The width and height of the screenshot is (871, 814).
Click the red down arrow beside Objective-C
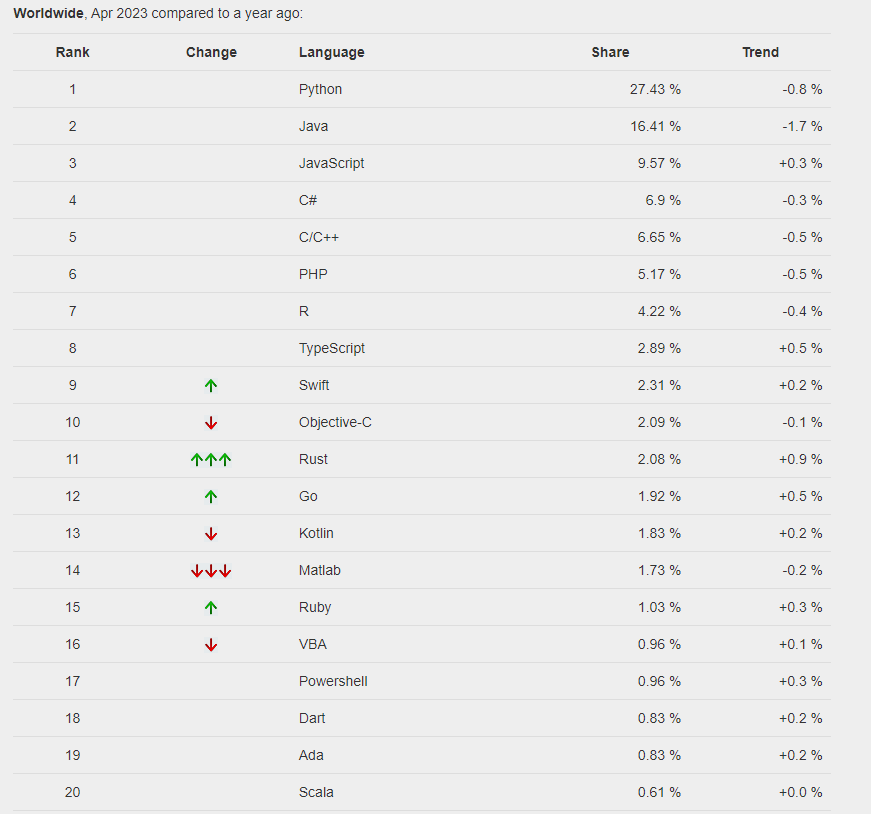click(x=211, y=423)
